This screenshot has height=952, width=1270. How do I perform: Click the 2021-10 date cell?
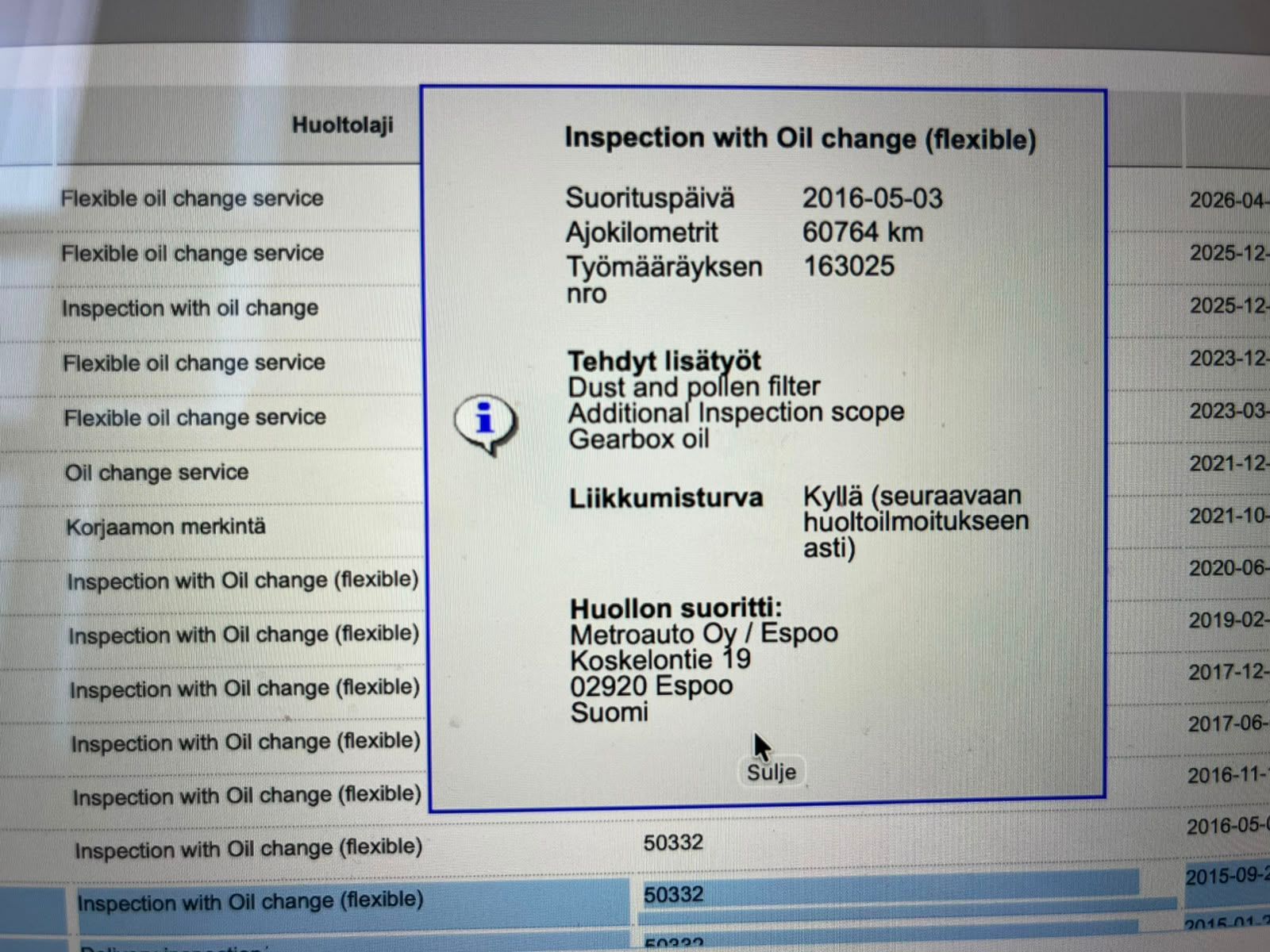(1229, 516)
